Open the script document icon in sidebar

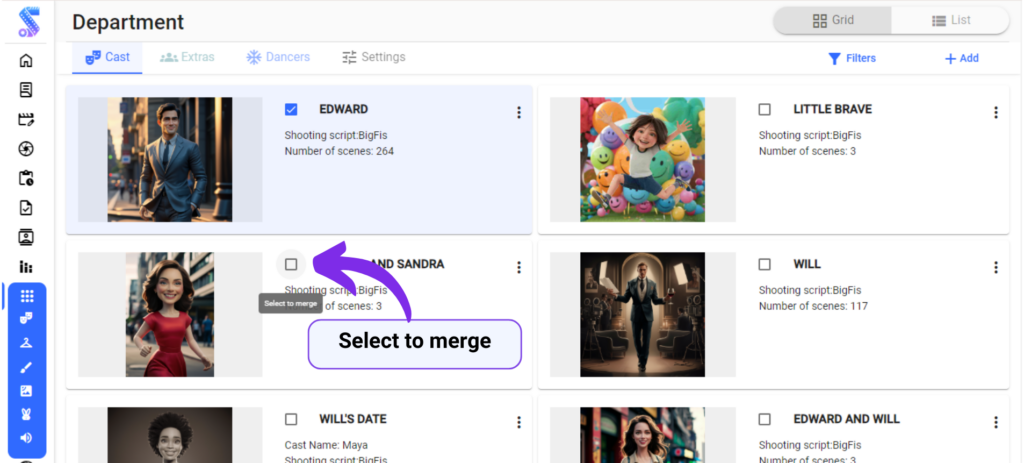coord(26,90)
